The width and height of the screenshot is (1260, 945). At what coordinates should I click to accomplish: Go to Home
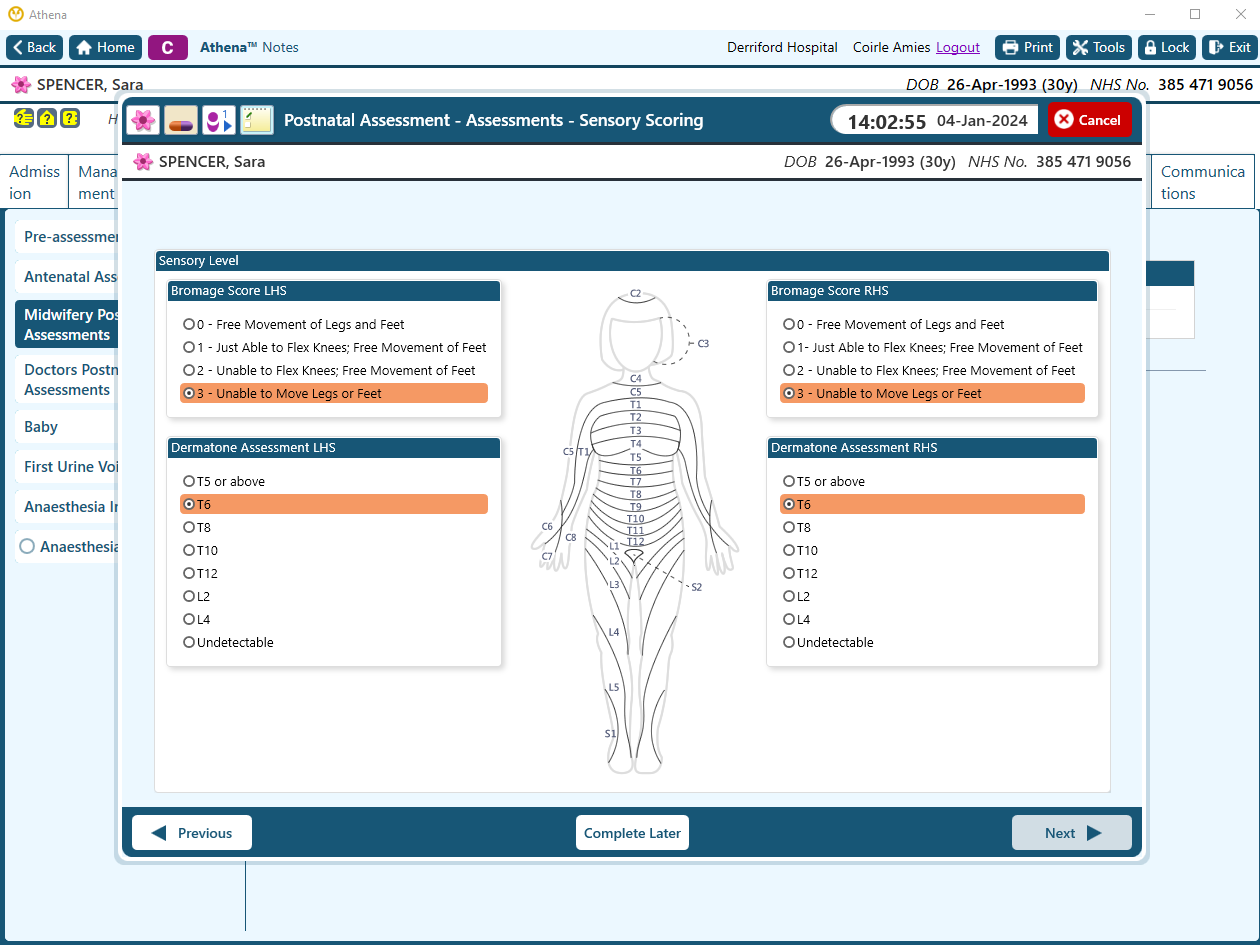click(105, 47)
